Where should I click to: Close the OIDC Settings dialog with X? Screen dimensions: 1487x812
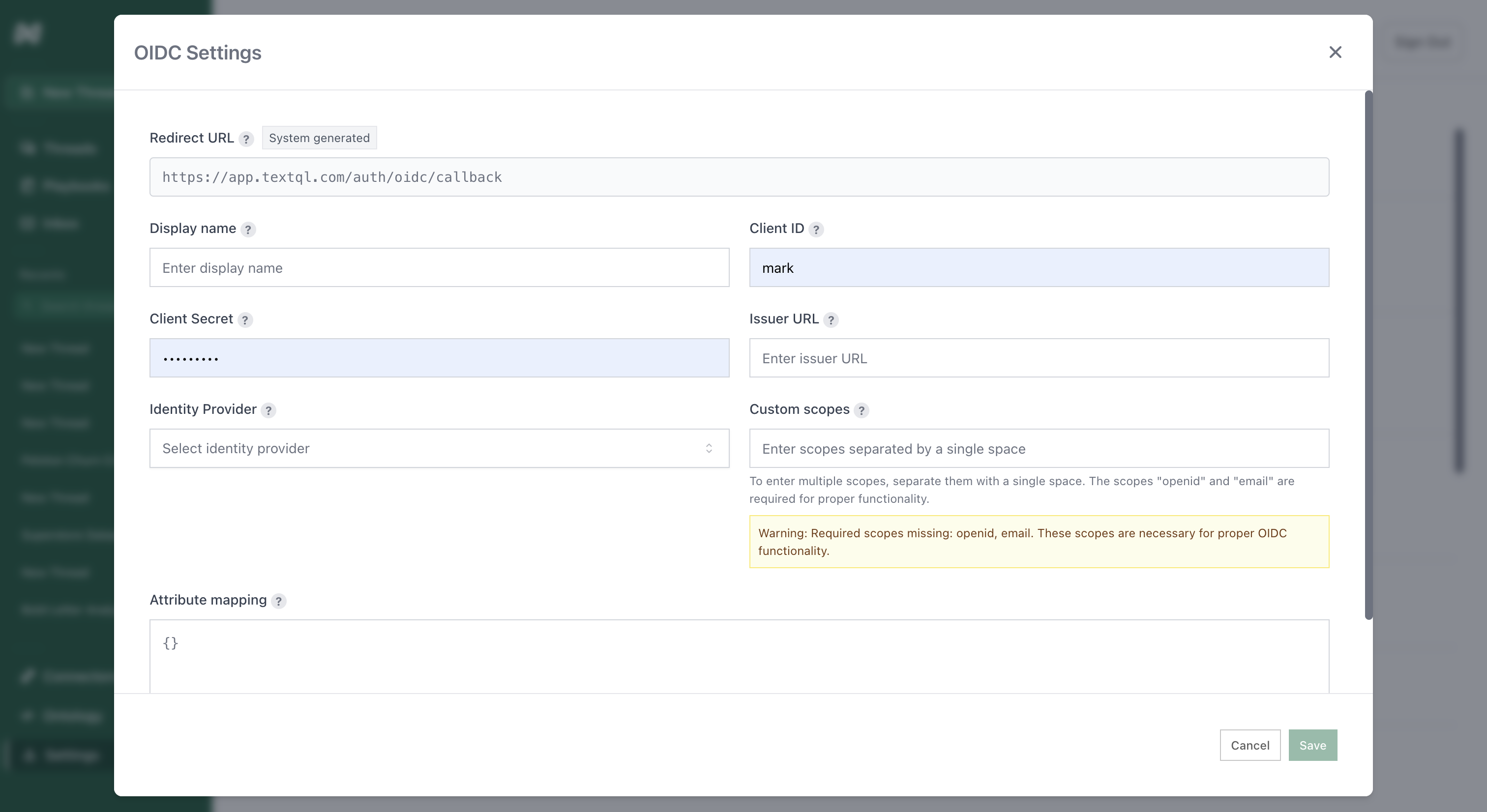coord(1335,53)
